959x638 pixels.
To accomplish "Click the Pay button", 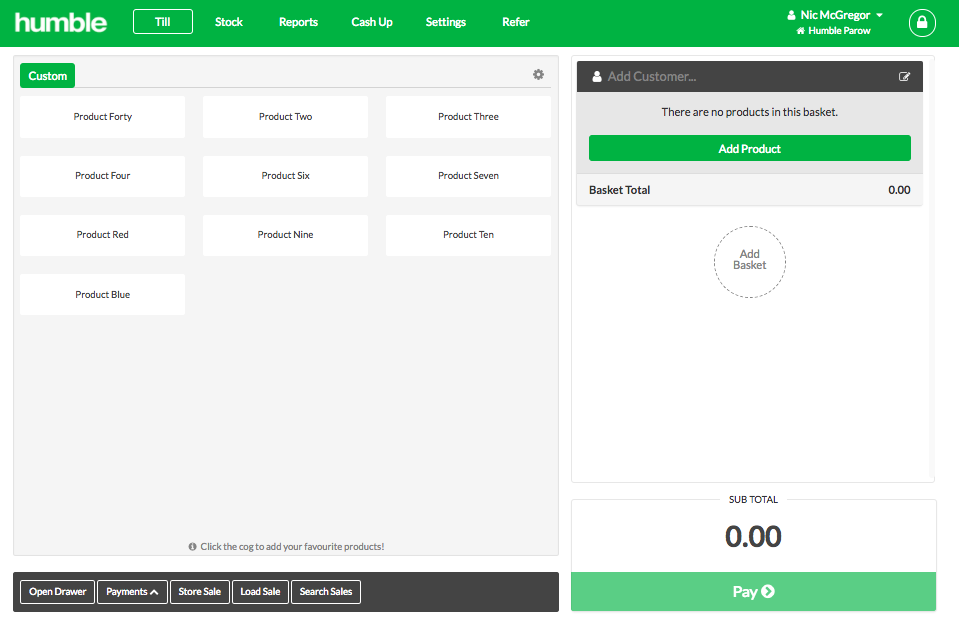I will click(x=753, y=592).
